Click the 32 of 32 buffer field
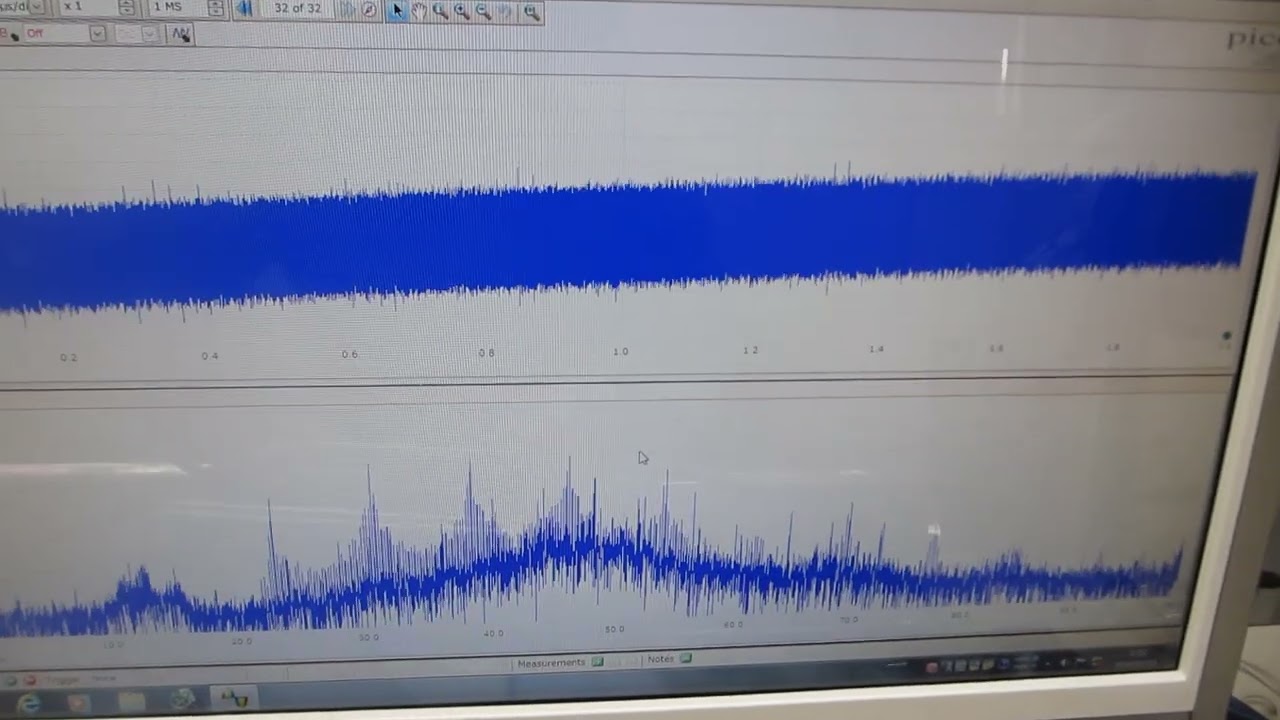1280x720 pixels. tap(297, 9)
